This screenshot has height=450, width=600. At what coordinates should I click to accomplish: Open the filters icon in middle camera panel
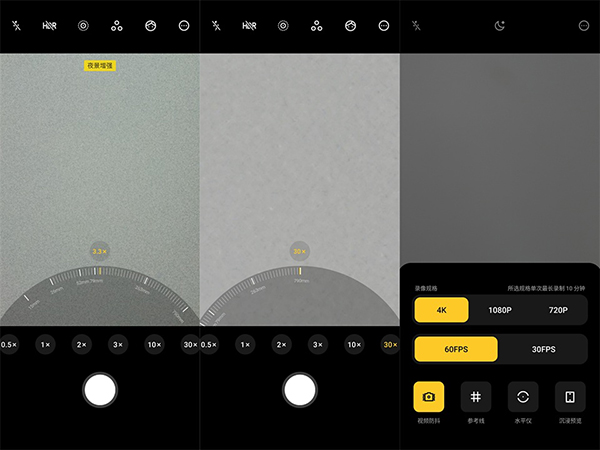click(316, 26)
